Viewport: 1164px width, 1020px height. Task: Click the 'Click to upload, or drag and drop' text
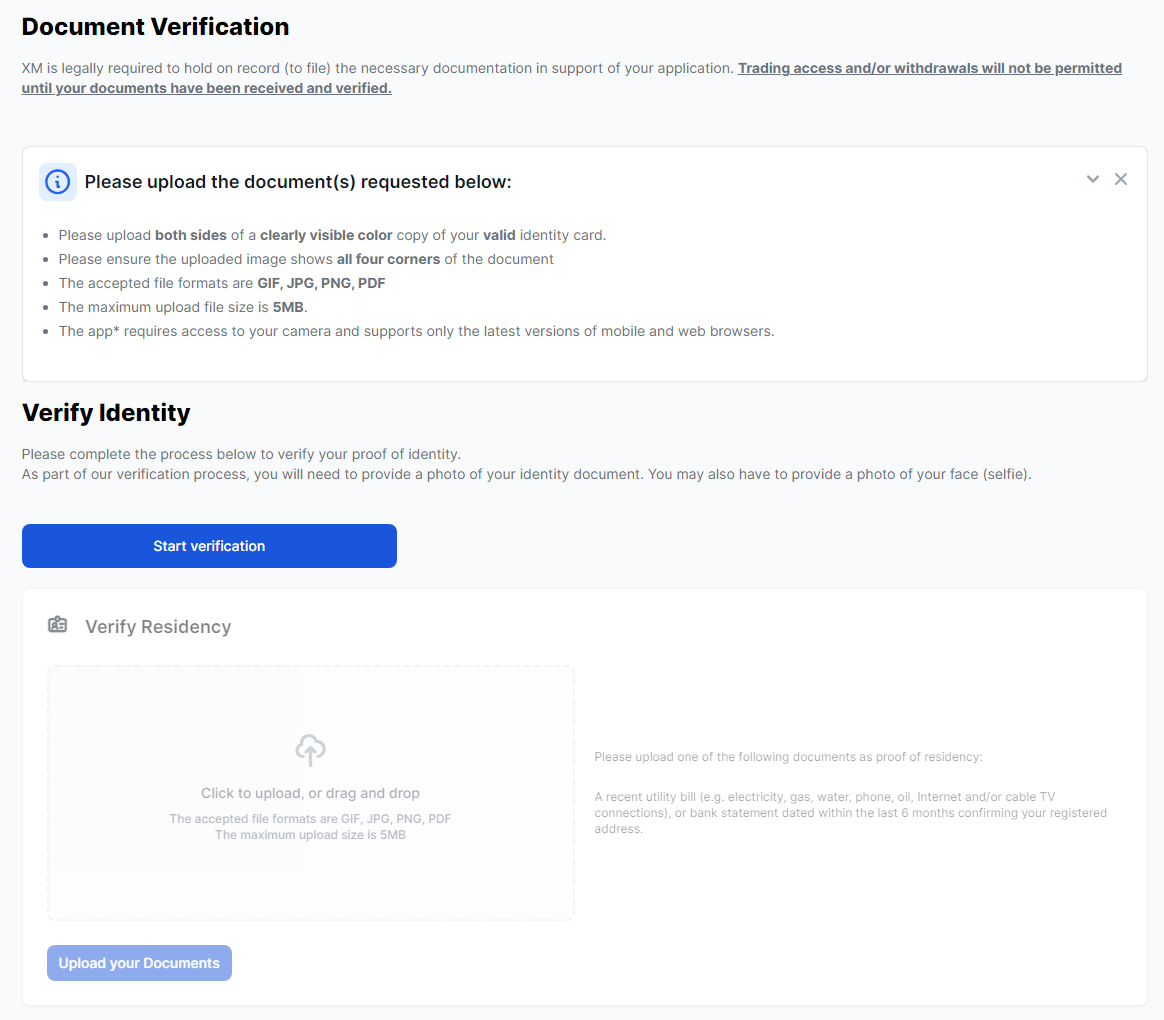pyautogui.click(x=310, y=793)
